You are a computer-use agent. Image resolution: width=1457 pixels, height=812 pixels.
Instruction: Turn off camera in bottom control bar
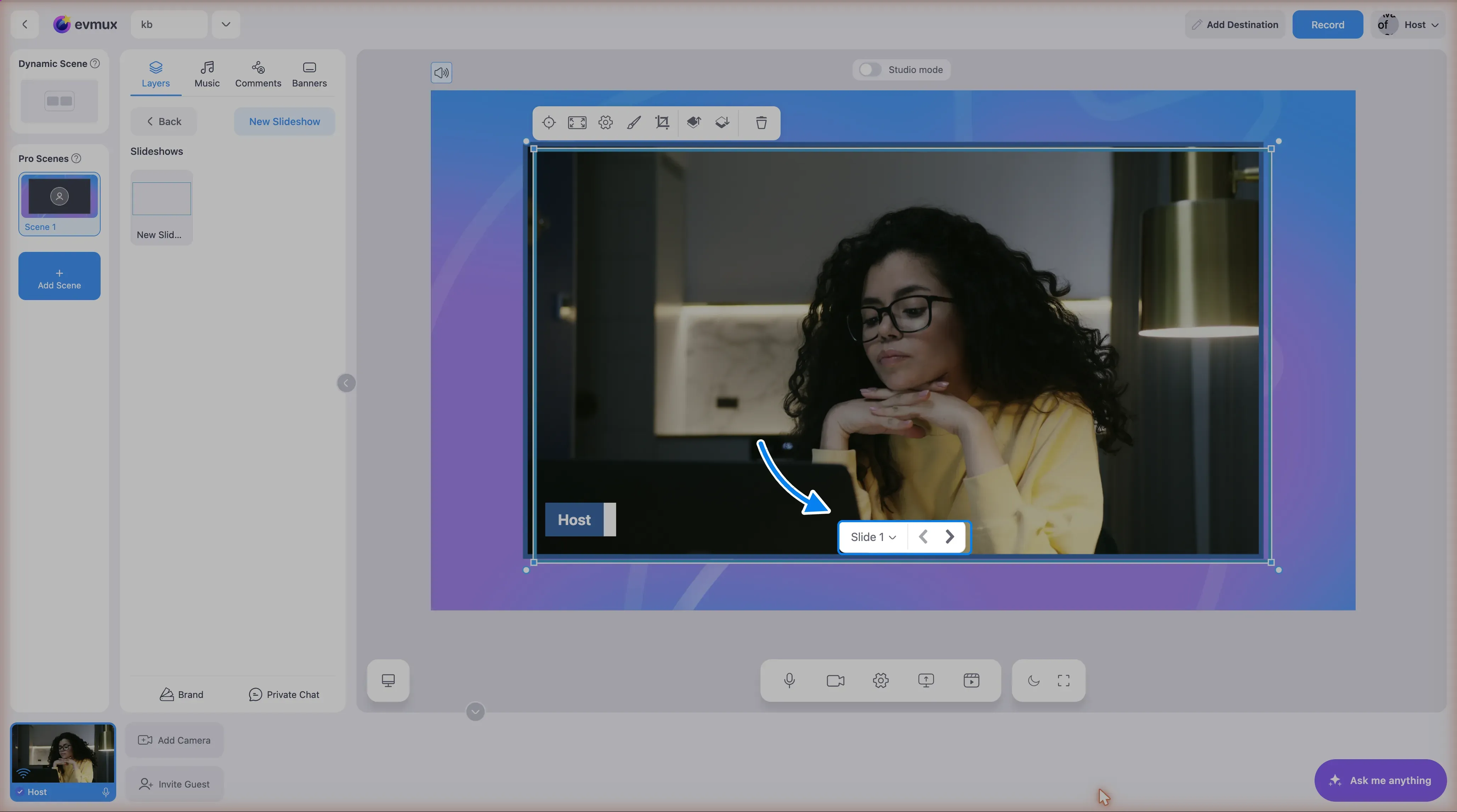pos(836,680)
